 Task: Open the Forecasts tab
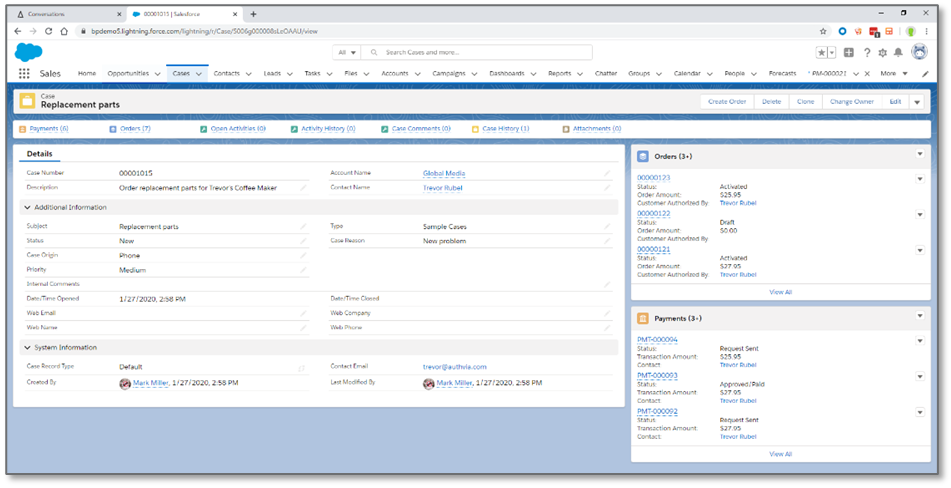point(782,73)
